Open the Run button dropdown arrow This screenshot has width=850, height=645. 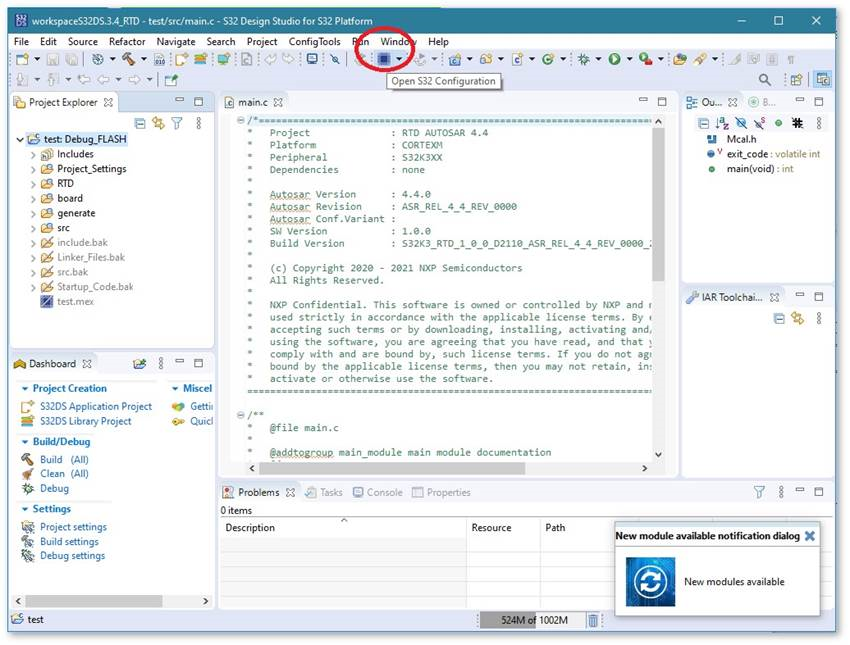click(629, 59)
